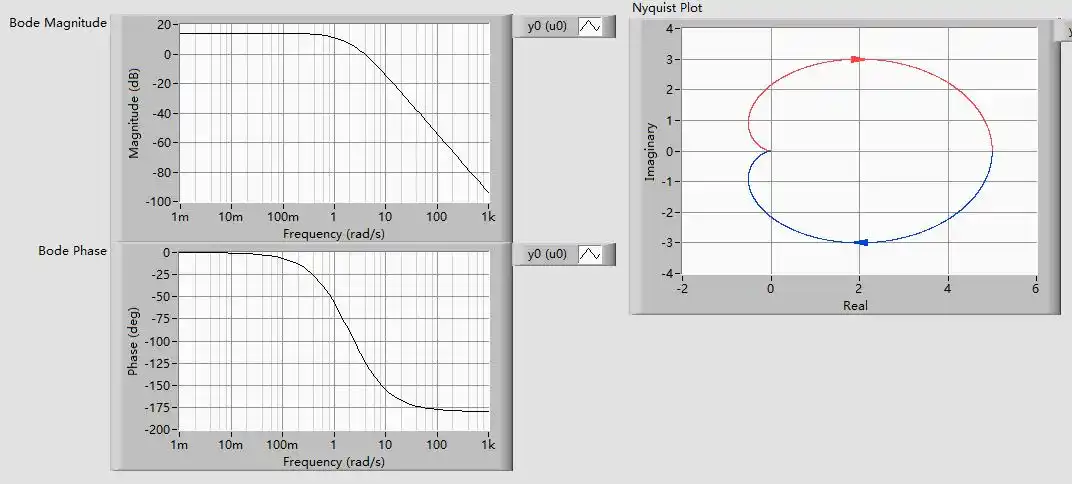This screenshot has width=1072, height=484.
Task: Select the Real axis label on Nyquist plot
Action: point(855,305)
